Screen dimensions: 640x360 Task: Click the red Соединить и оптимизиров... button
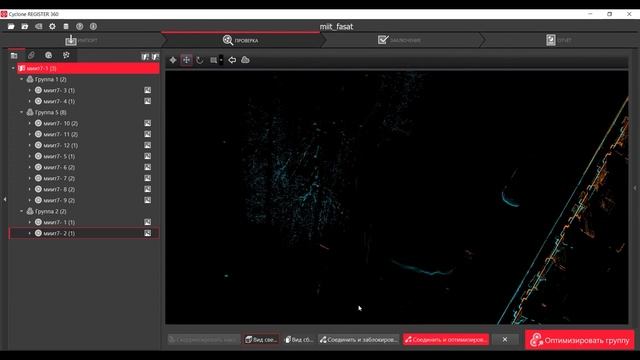(x=446, y=340)
